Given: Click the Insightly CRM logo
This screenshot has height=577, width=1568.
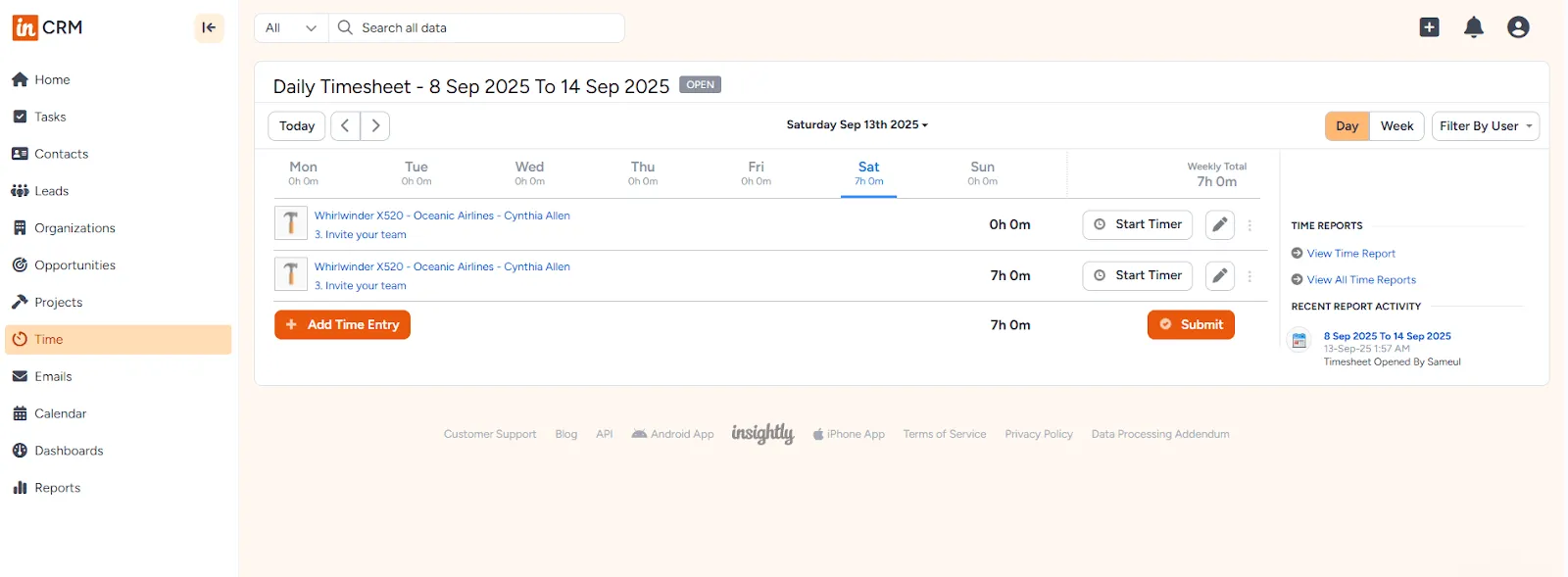Looking at the screenshot, I should click(47, 27).
